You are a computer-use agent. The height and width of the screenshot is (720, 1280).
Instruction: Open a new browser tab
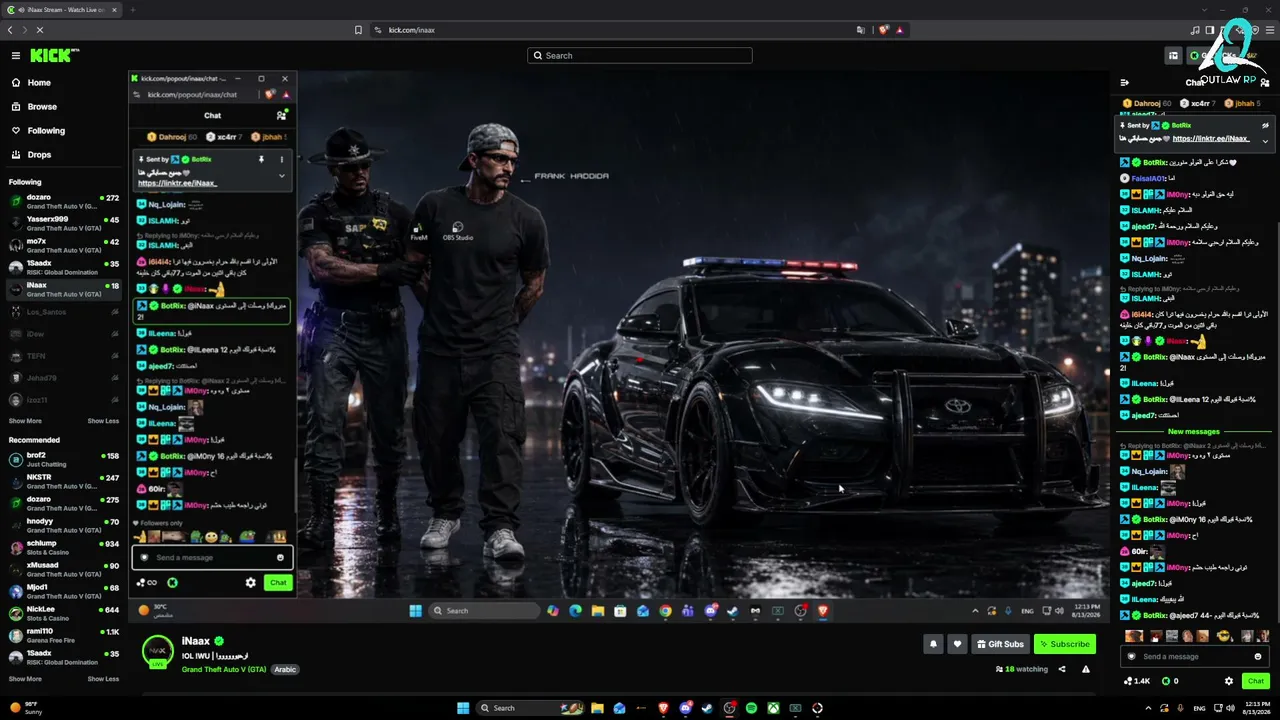pos(132,10)
